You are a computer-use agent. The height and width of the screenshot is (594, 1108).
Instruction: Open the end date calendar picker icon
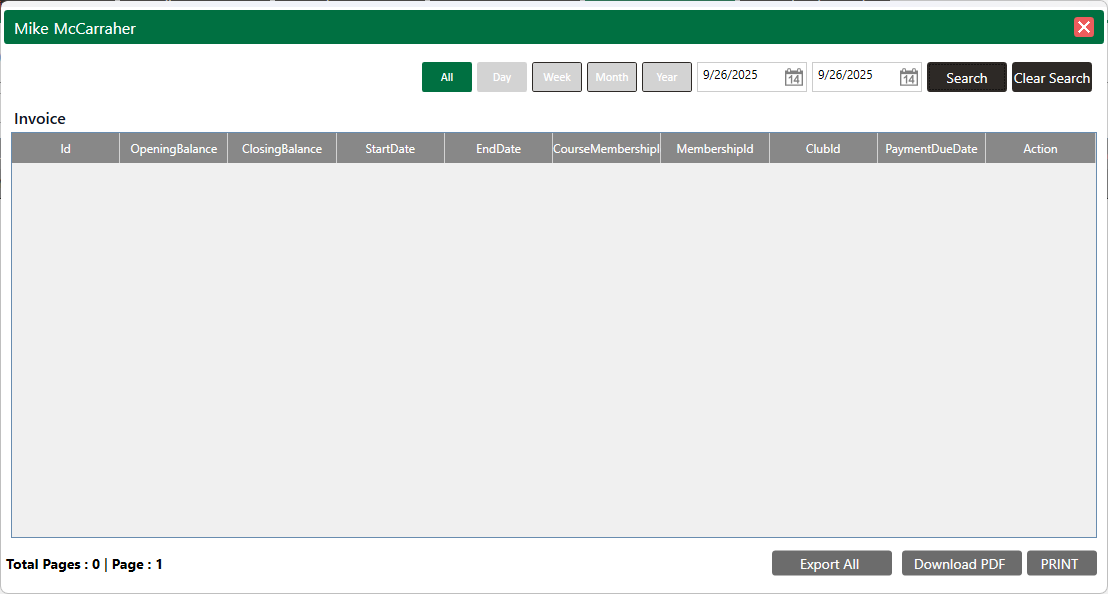coord(908,77)
